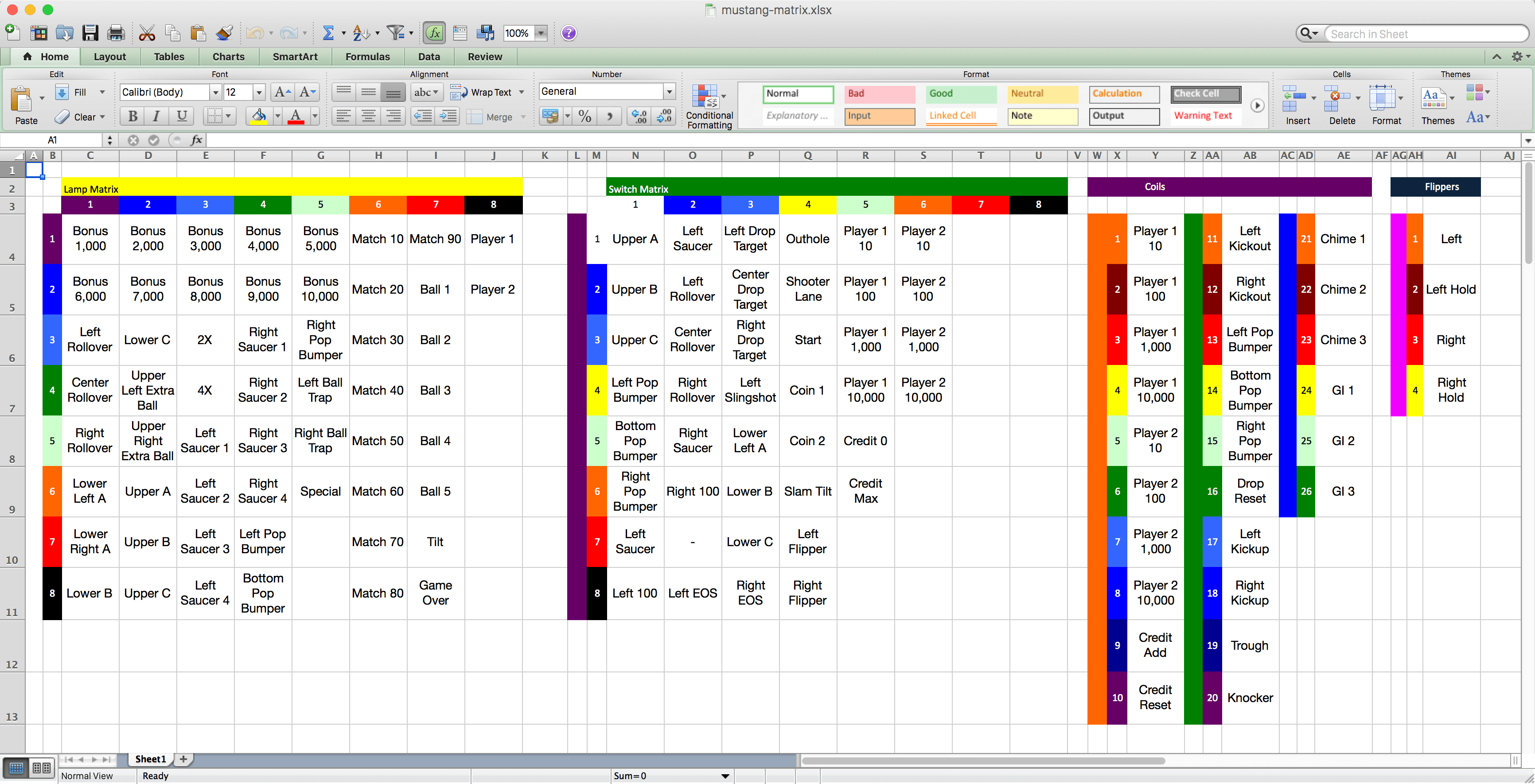
Task: Click the Save floppy disk icon
Action: tap(90, 33)
